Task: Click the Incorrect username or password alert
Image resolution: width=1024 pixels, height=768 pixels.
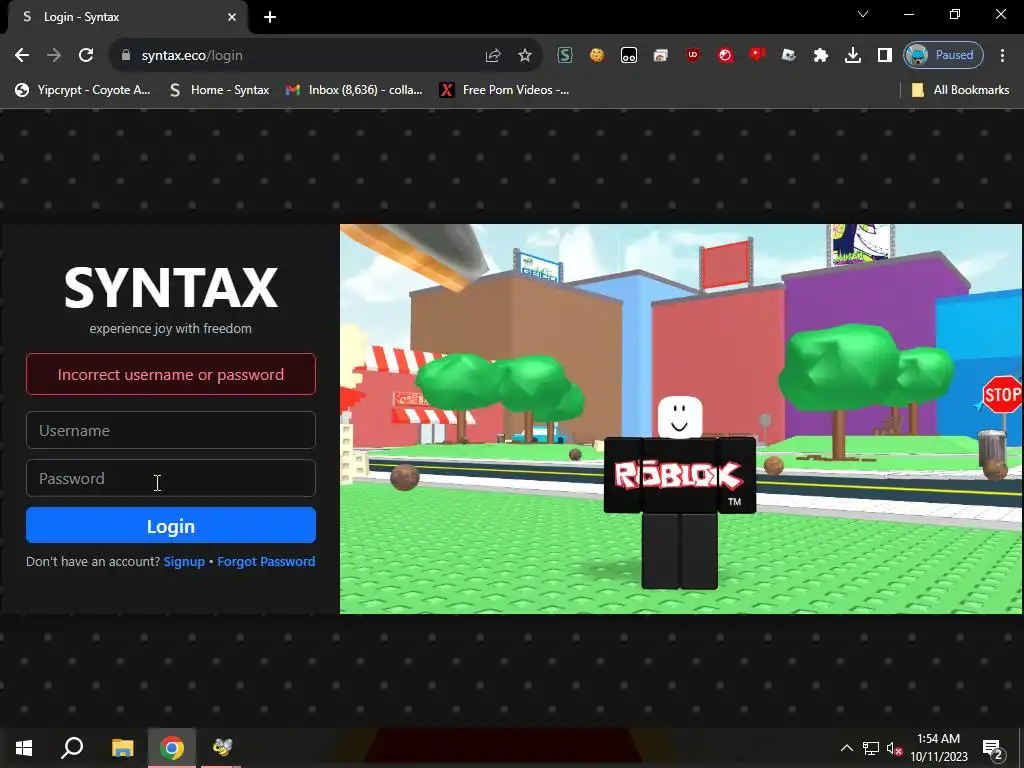Action: click(171, 374)
